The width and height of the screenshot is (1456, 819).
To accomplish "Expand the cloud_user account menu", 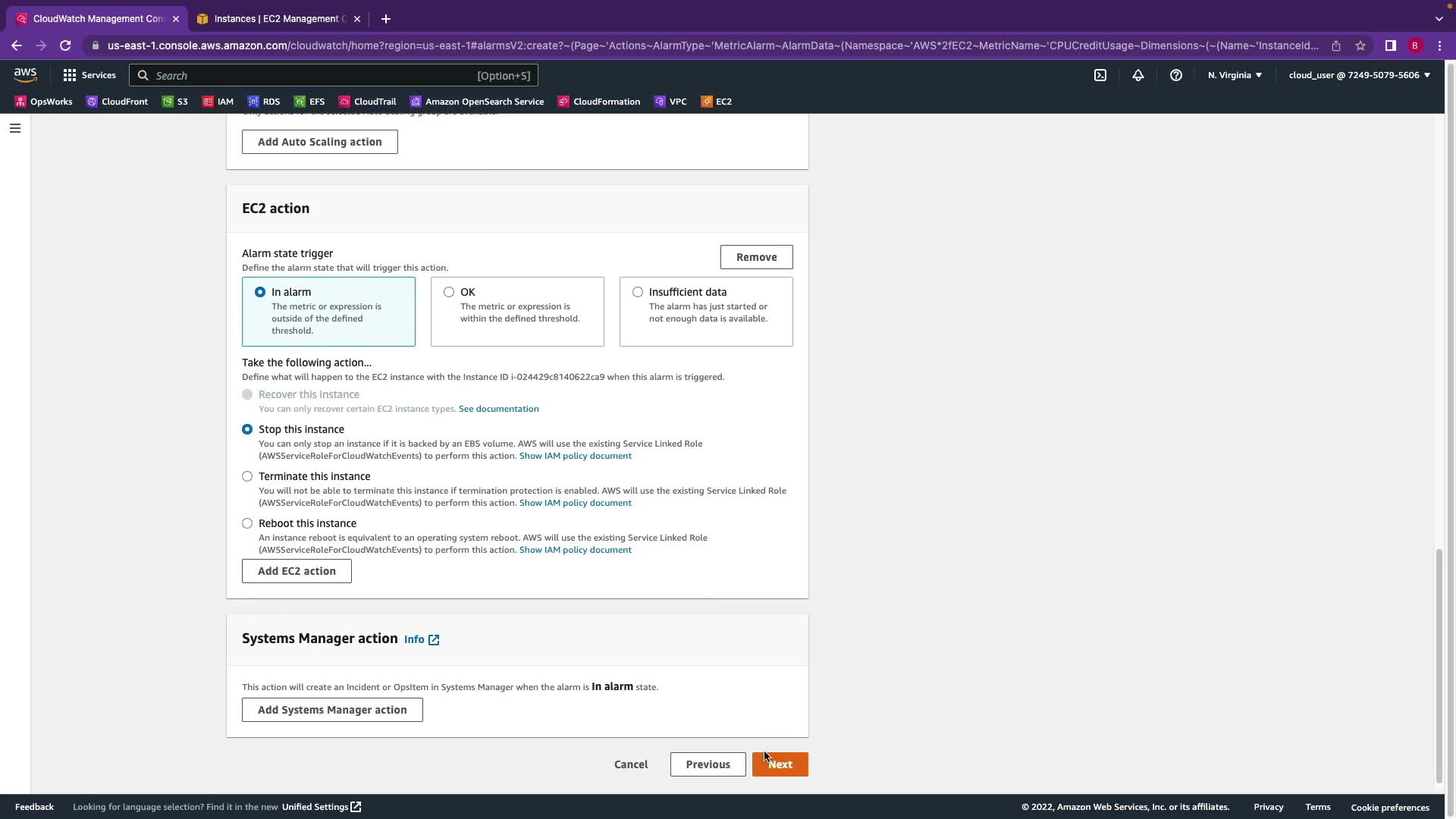I will pyautogui.click(x=1359, y=75).
